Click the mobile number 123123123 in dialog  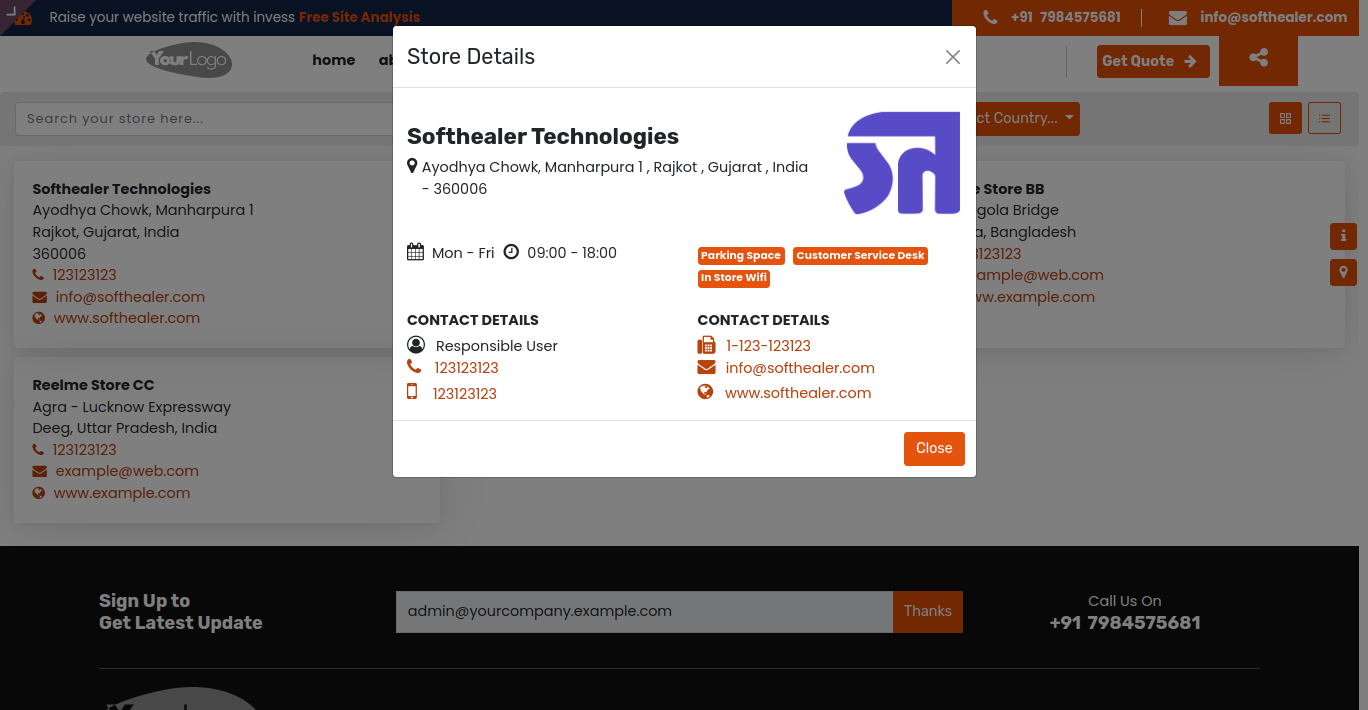click(465, 394)
